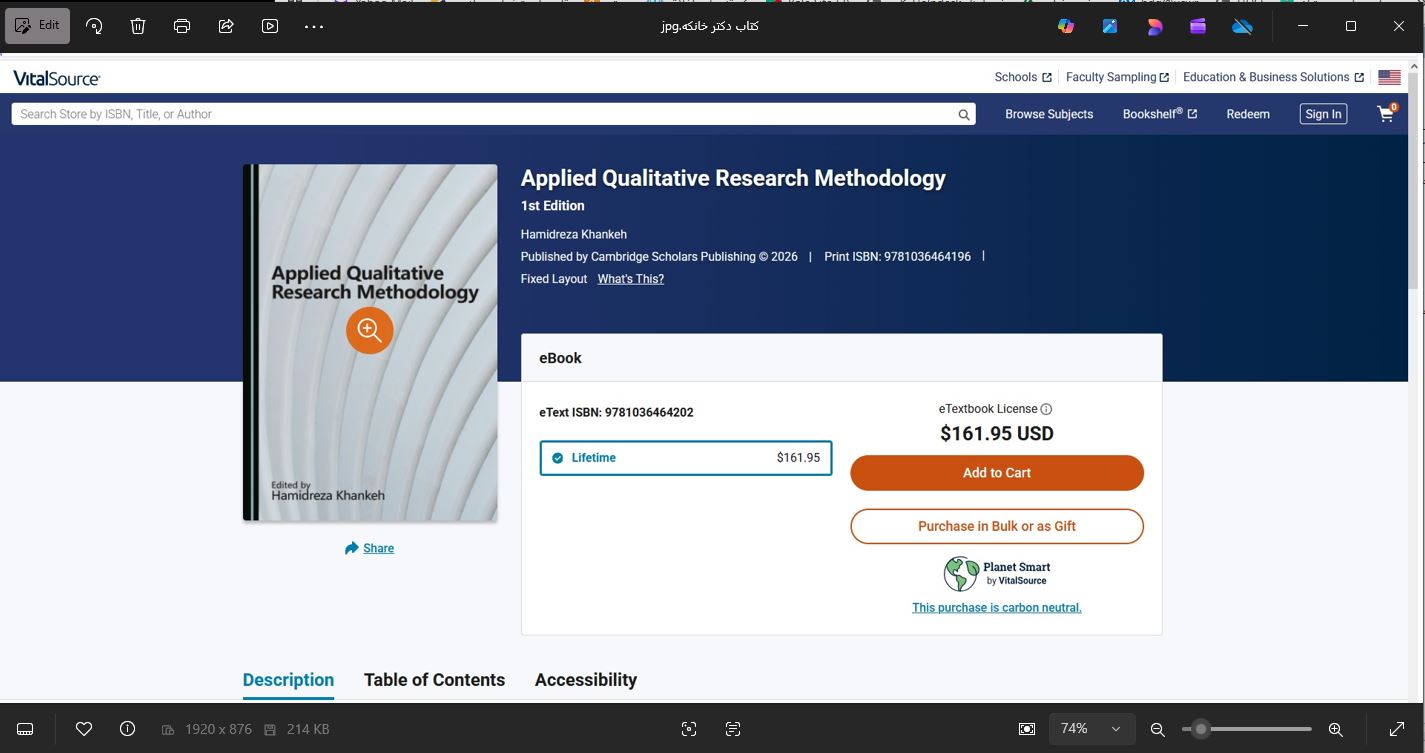This screenshot has height=753, width=1425.
Task: Click the What's This? link
Action: [x=630, y=279]
